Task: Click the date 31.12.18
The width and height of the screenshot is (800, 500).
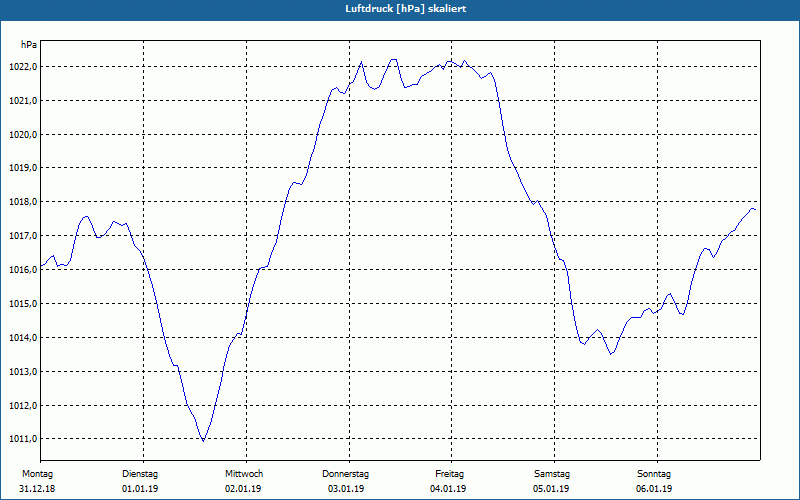Action: (37, 489)
